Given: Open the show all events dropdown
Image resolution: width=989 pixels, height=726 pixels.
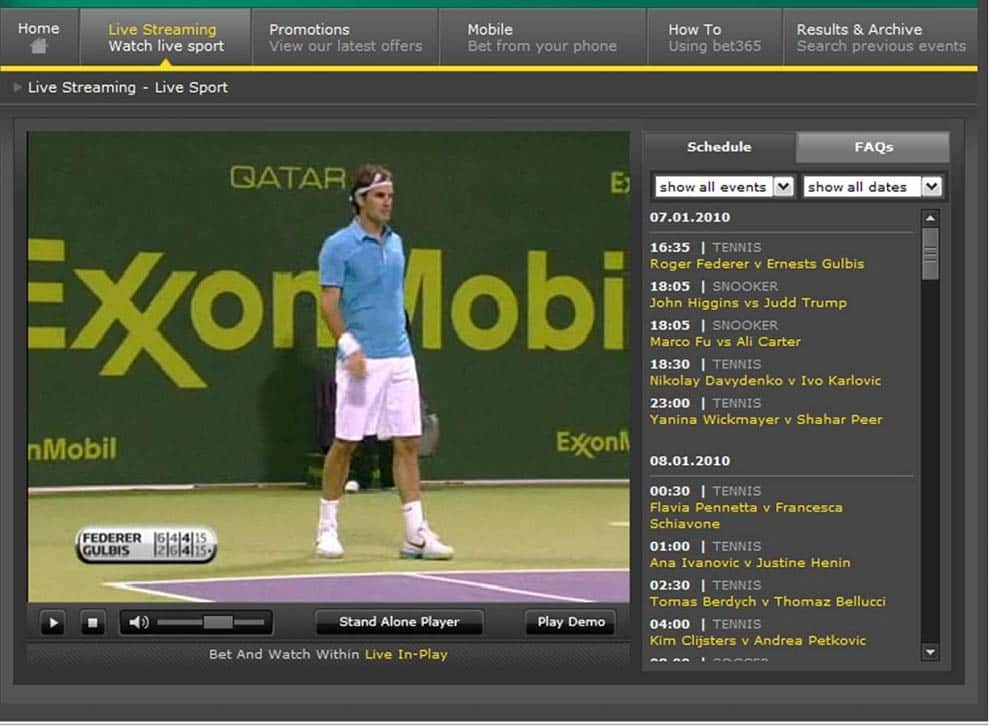Looking at the screenshot, I should [x=723, y=187].
